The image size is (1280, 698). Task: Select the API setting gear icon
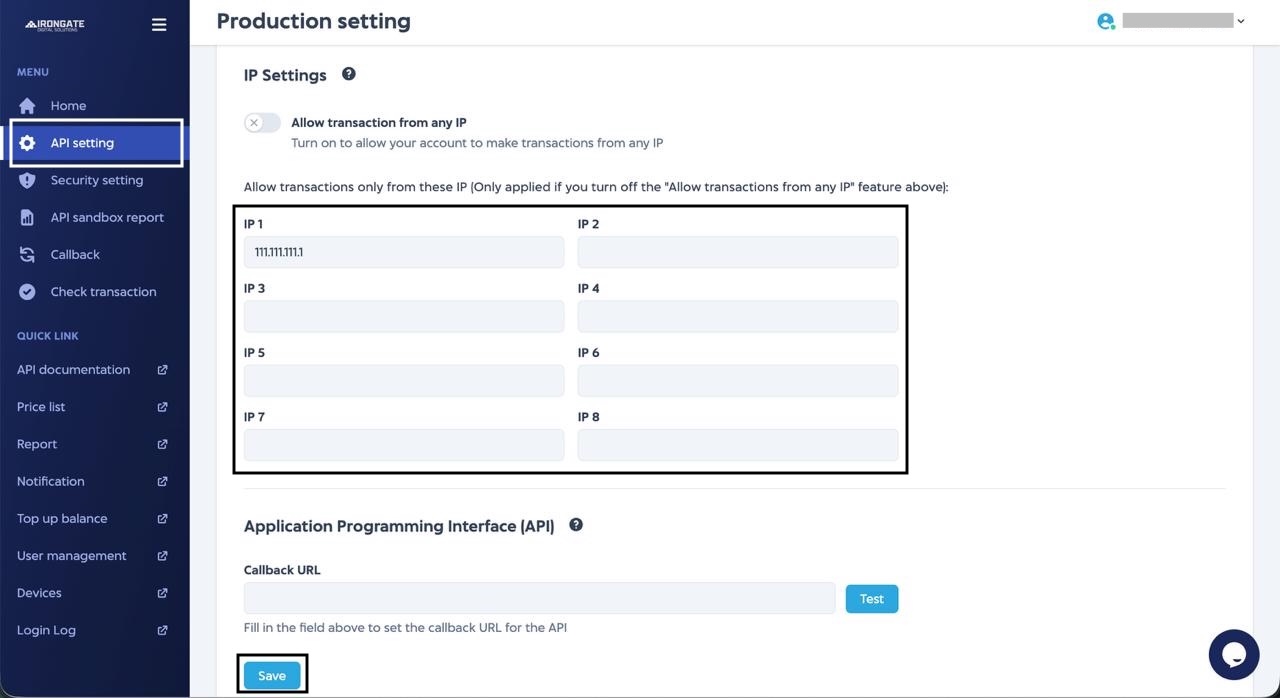pyautogui.click(x=28, y=142)
